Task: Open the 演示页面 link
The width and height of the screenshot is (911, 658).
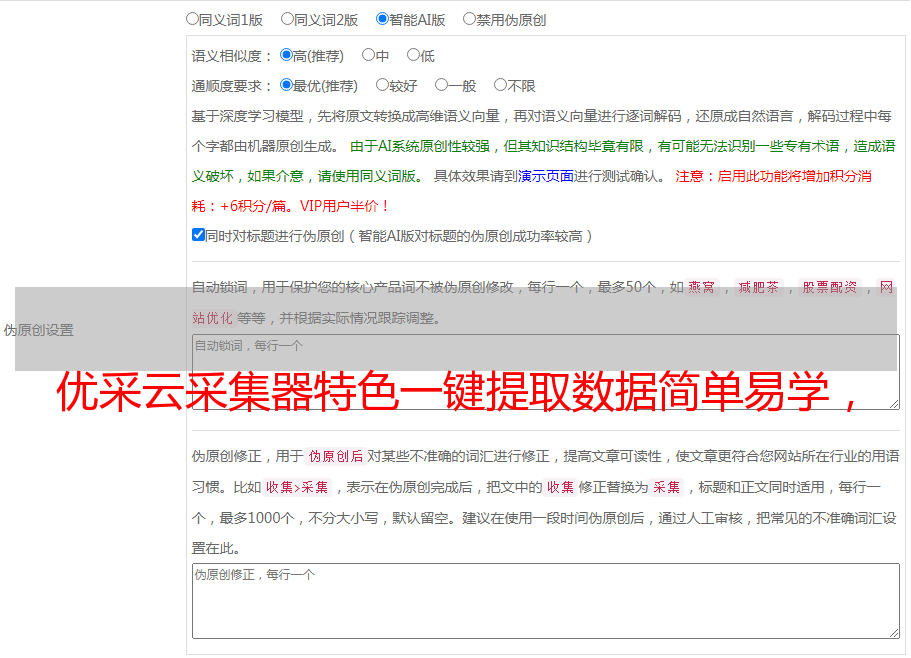Action: (546, 176)
